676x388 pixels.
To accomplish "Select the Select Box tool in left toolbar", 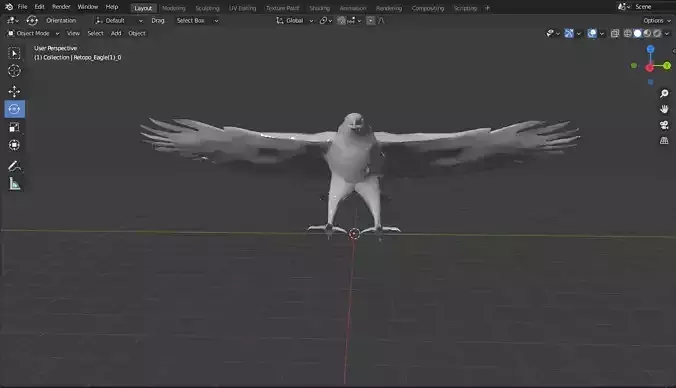I will coord(14,53).
